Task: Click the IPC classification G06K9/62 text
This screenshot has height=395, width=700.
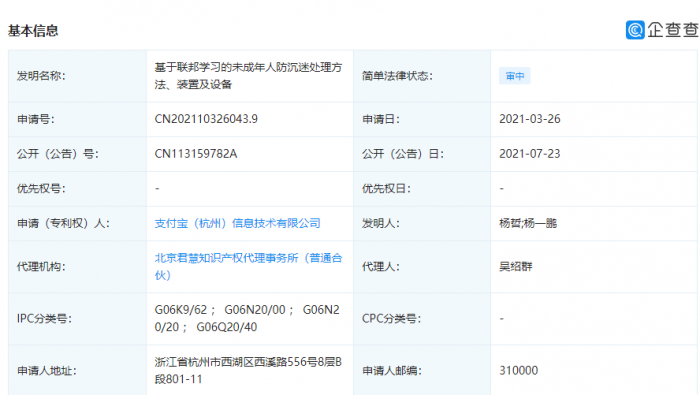Action: pyautogui.click(x=181, y=310)
